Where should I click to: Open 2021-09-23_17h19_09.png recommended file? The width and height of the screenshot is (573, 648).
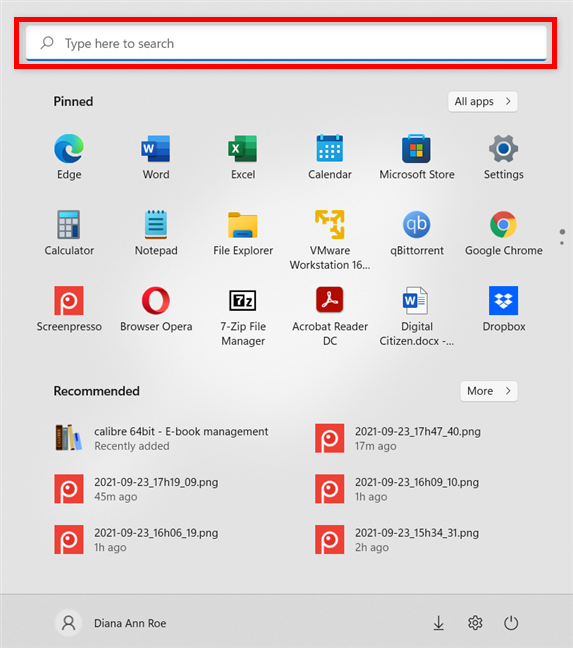(x=136, y=489)
